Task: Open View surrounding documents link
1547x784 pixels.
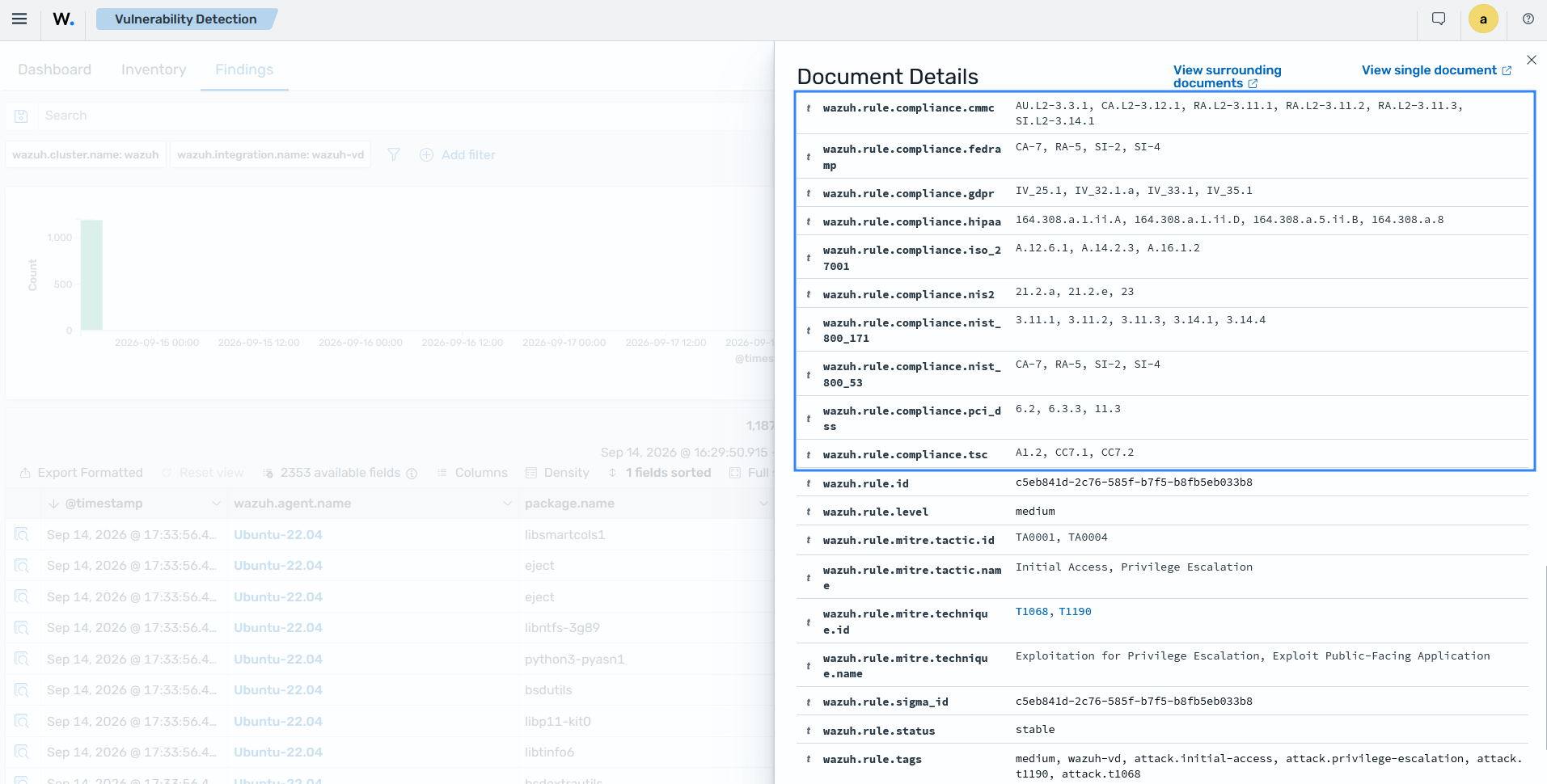Action: 1228,77
